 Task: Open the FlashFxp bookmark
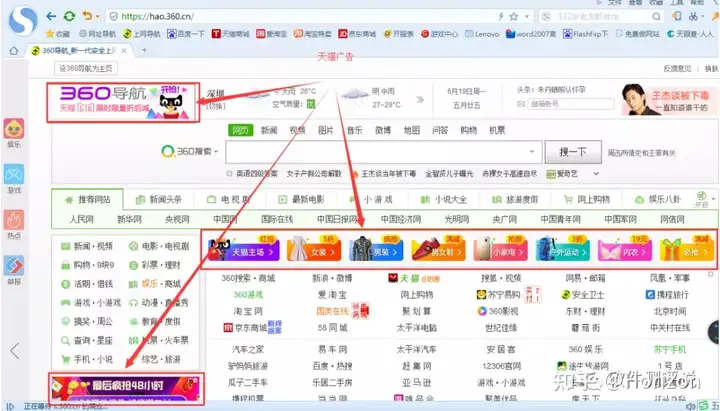(x=585, y=34)
